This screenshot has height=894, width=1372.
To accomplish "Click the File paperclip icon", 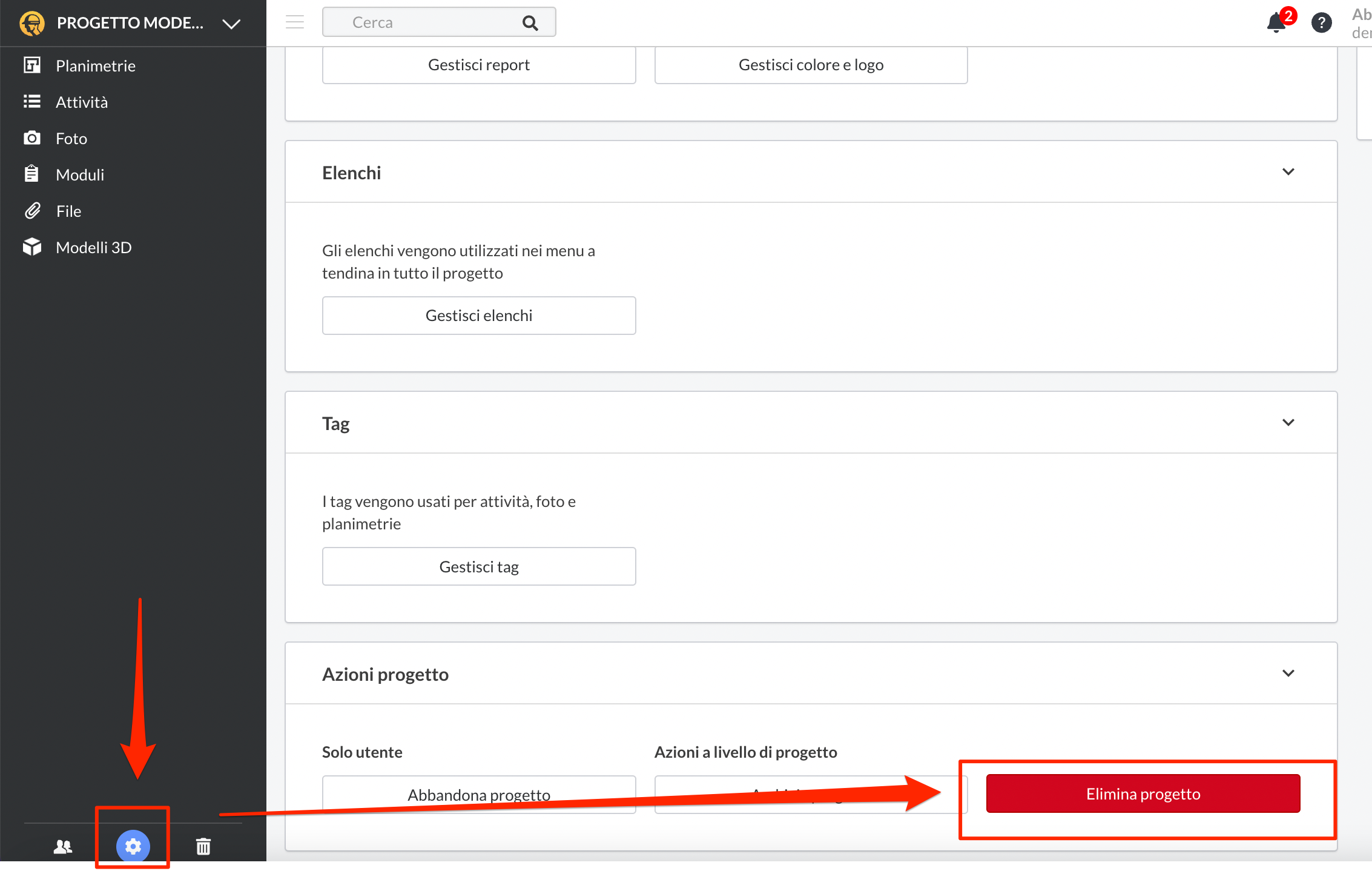I will point(32,211).
